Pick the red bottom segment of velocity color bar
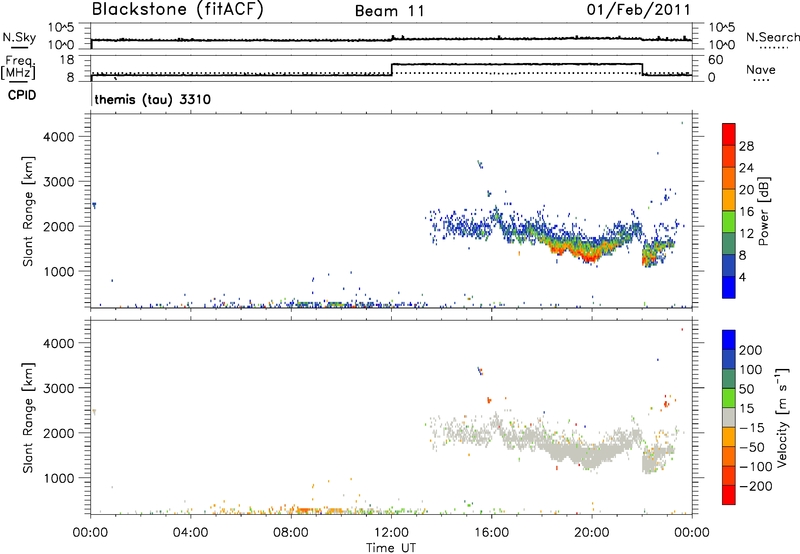Image resolution: width=800 pixels, height=554 pixels. (729, 495)
